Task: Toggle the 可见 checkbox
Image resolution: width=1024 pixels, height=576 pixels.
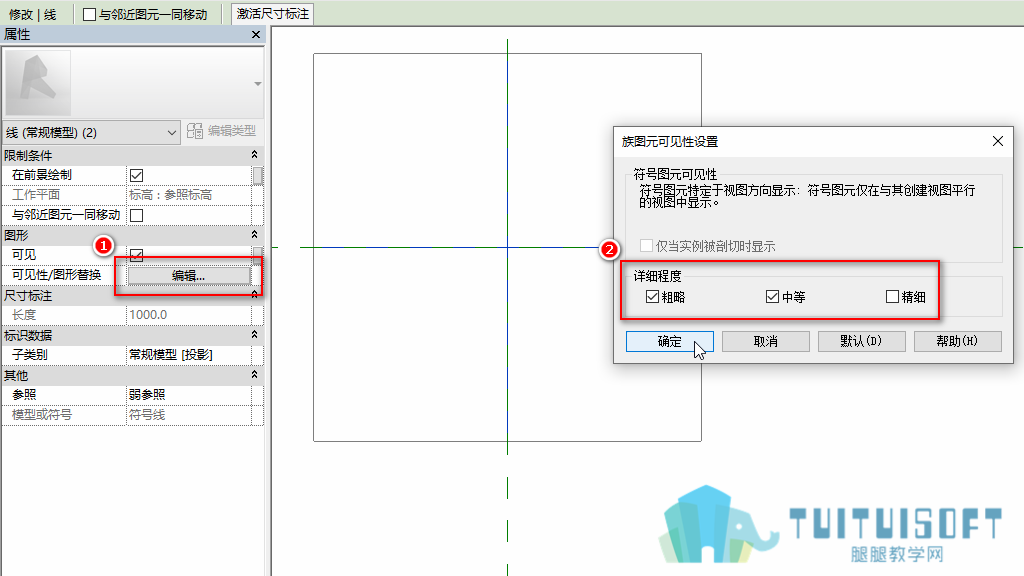Action: point(136,255)
